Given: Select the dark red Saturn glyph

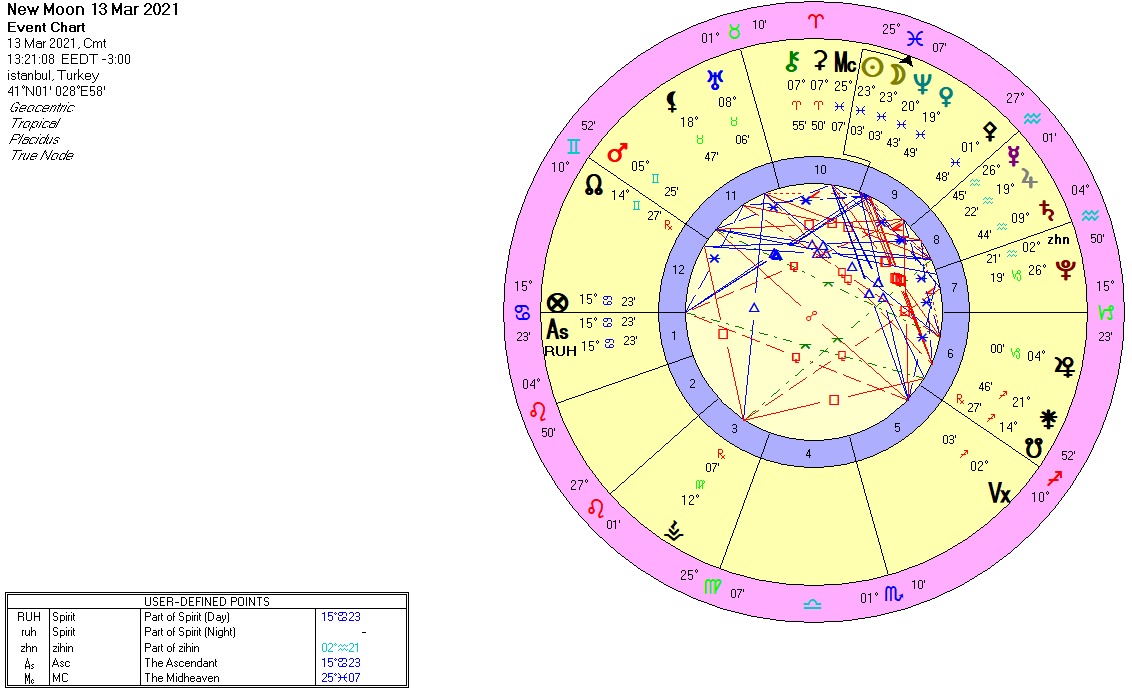Looking at the screenshot, I should tap(1048, 210).
